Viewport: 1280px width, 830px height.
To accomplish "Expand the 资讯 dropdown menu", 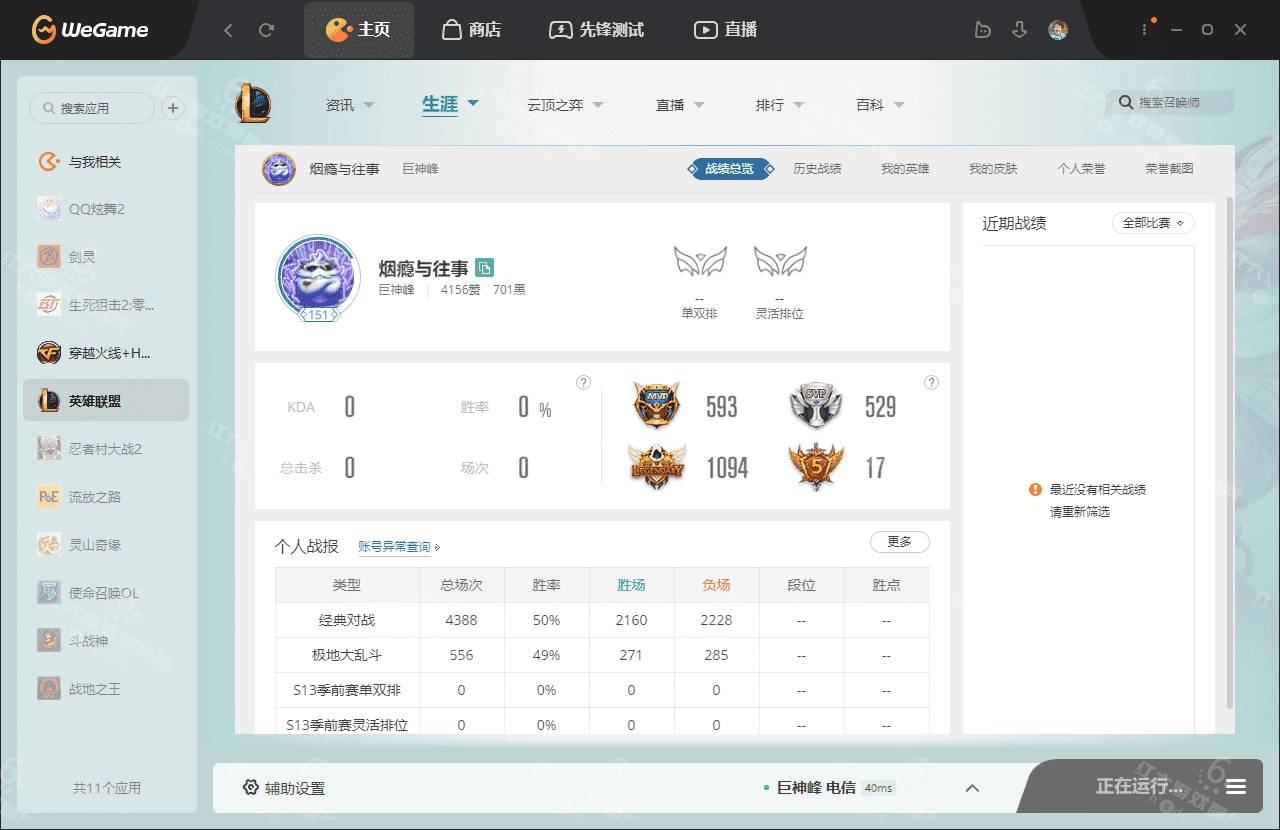I will coord(350,105).
